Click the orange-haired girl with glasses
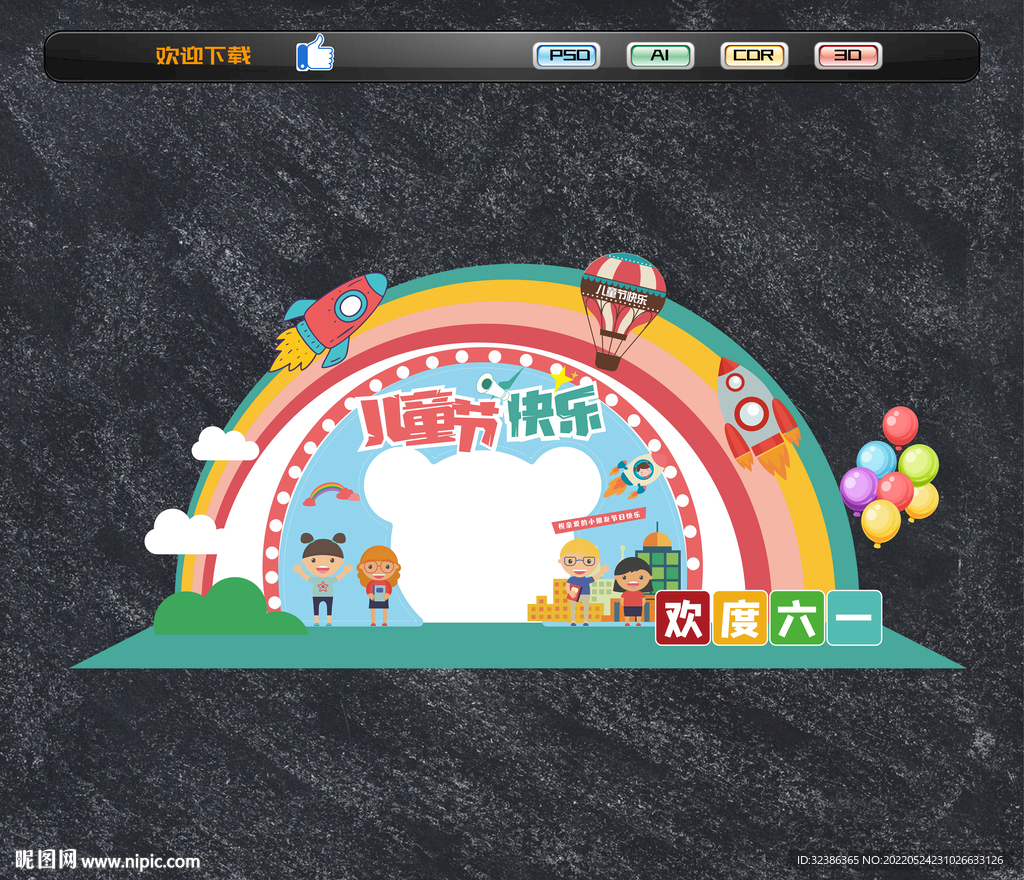The image size is (1024, 880). [x=379, y=585]
